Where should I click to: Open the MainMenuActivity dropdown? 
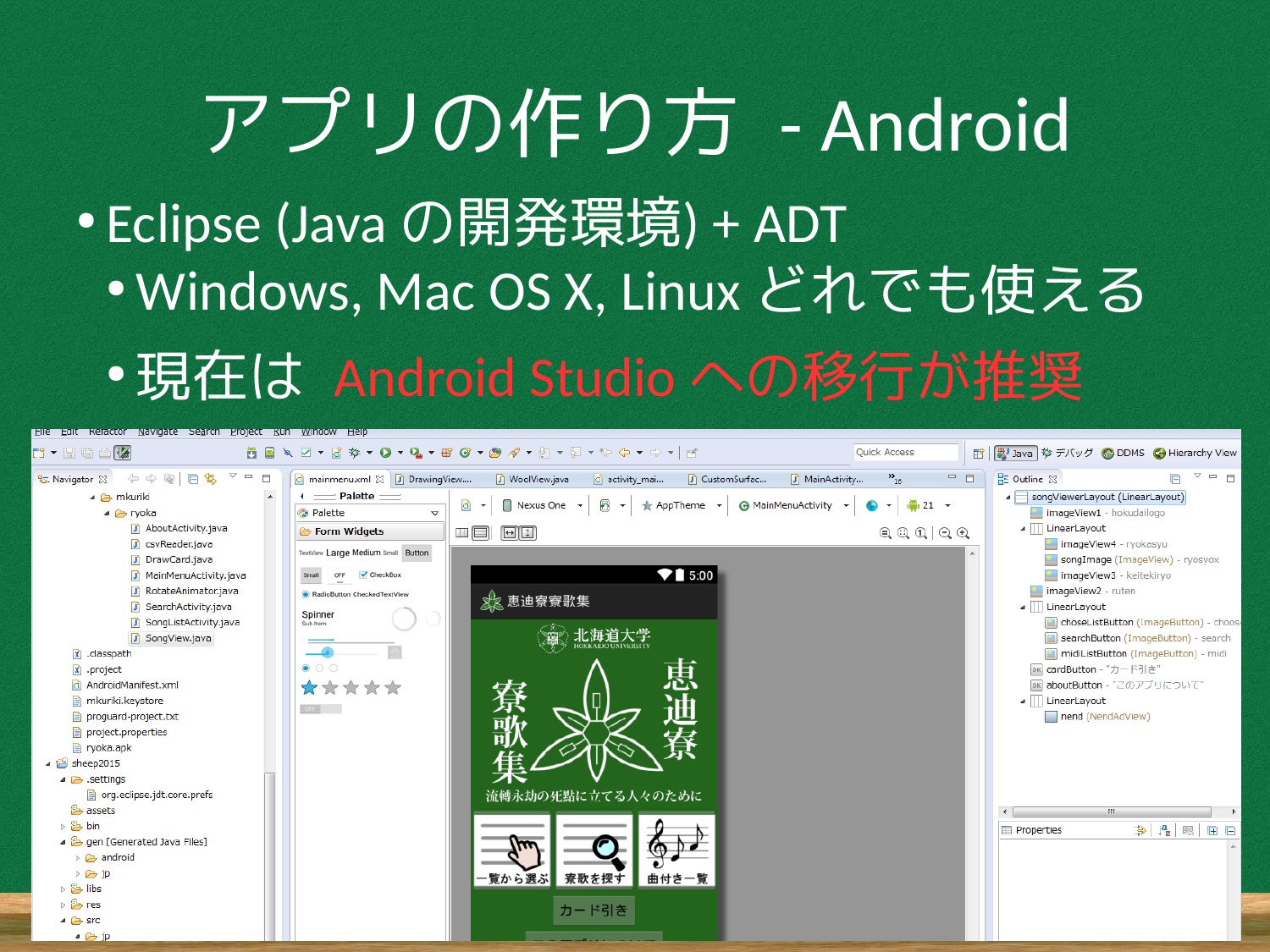[x=846, y=506]
